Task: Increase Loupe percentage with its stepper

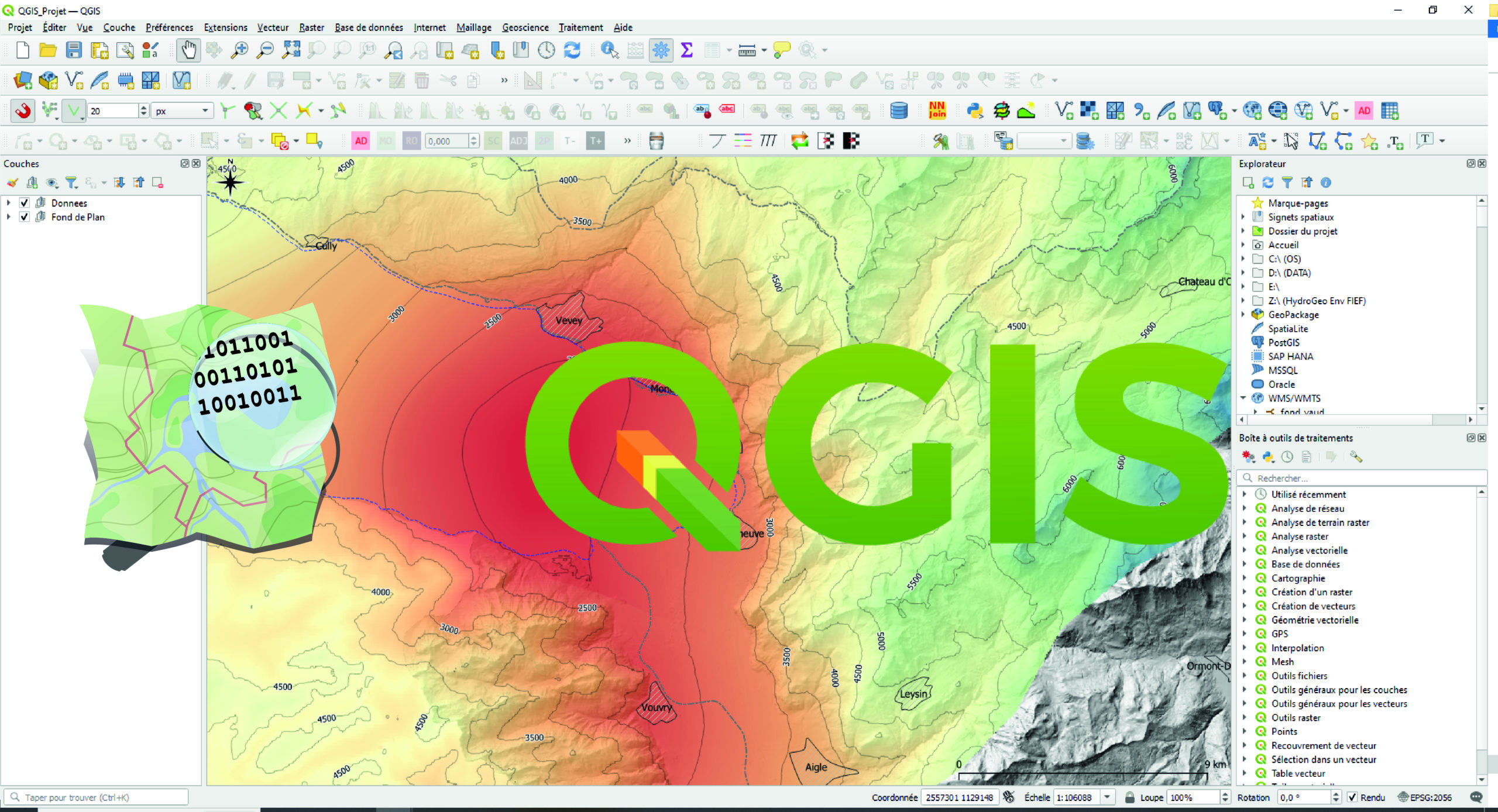Action: (x=1224, y=793)
